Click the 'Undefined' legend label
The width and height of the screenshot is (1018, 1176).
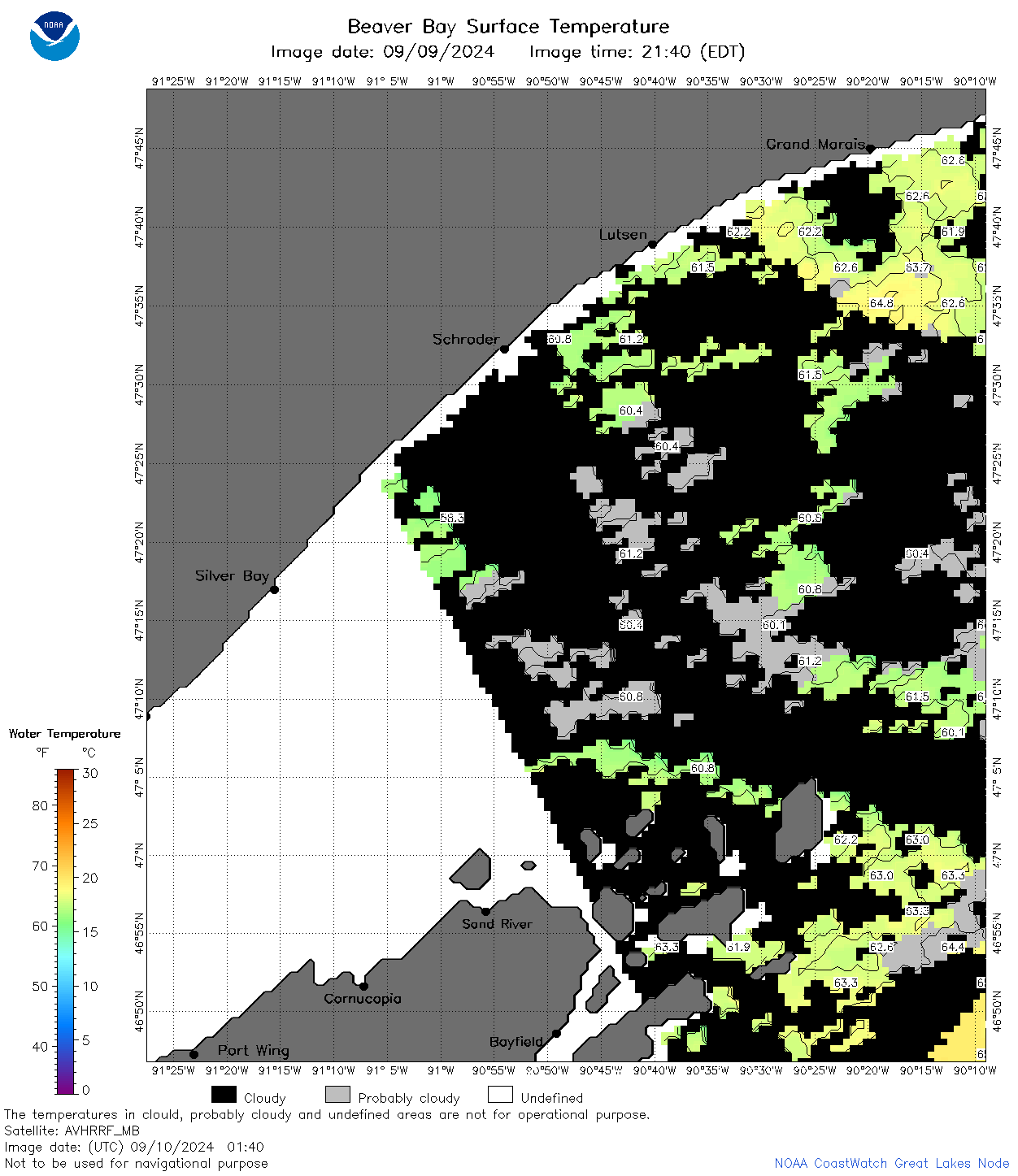pos(552,1098)
